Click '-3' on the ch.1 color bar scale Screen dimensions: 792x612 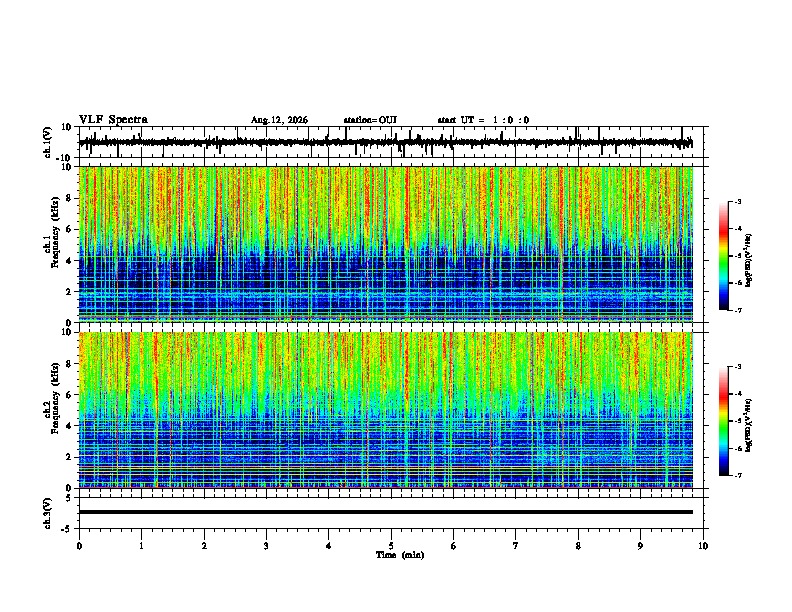pos(738,202)
